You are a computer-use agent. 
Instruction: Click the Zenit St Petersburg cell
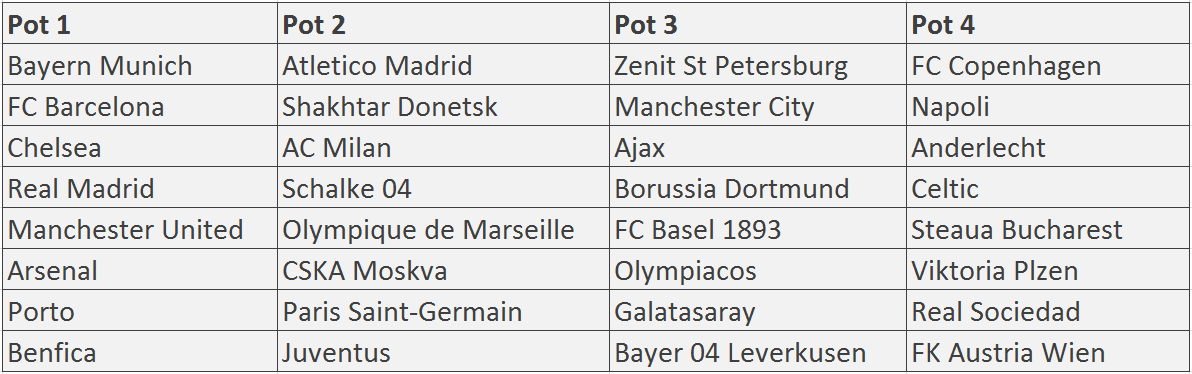(x=758, y=65)
